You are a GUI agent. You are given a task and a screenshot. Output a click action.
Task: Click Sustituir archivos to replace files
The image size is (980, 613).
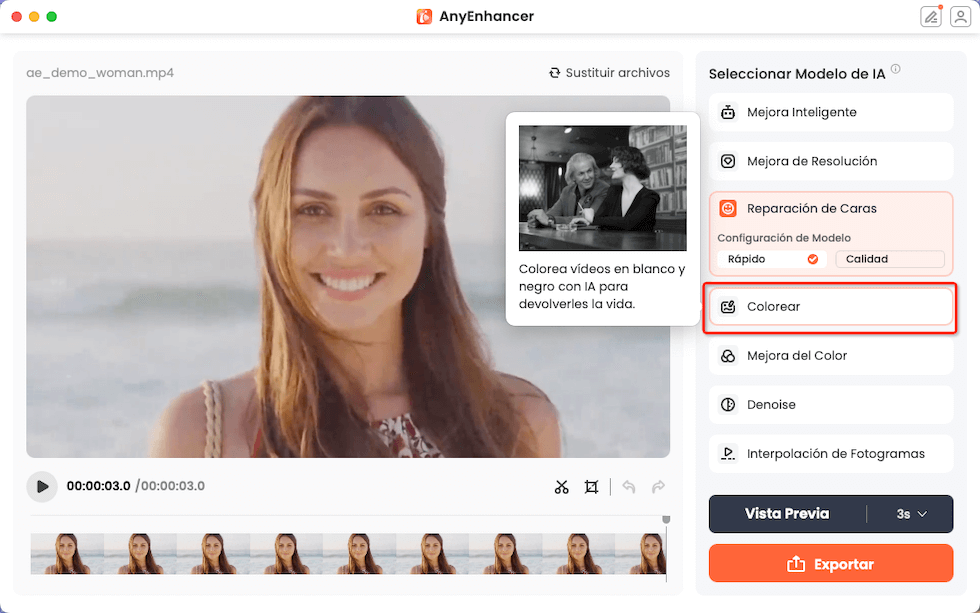coord(609,72)
